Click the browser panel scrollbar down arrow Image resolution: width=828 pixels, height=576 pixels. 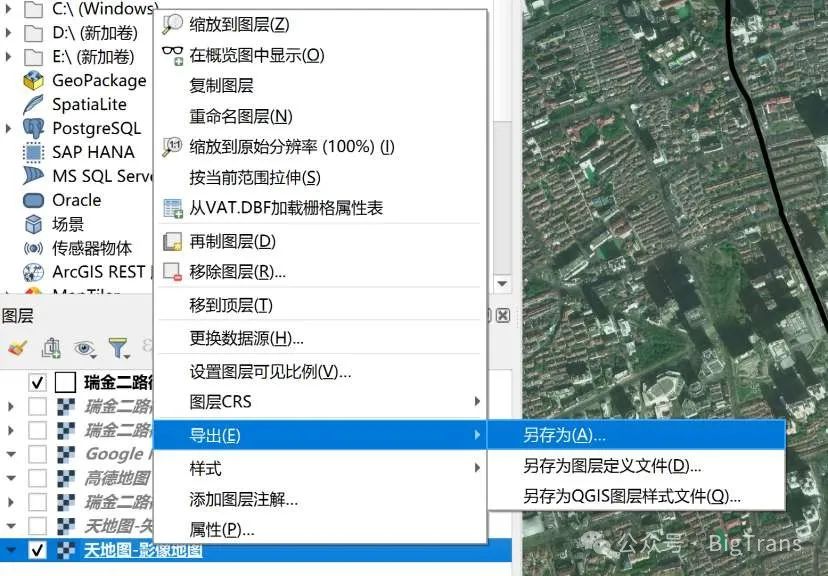point(503,284)
